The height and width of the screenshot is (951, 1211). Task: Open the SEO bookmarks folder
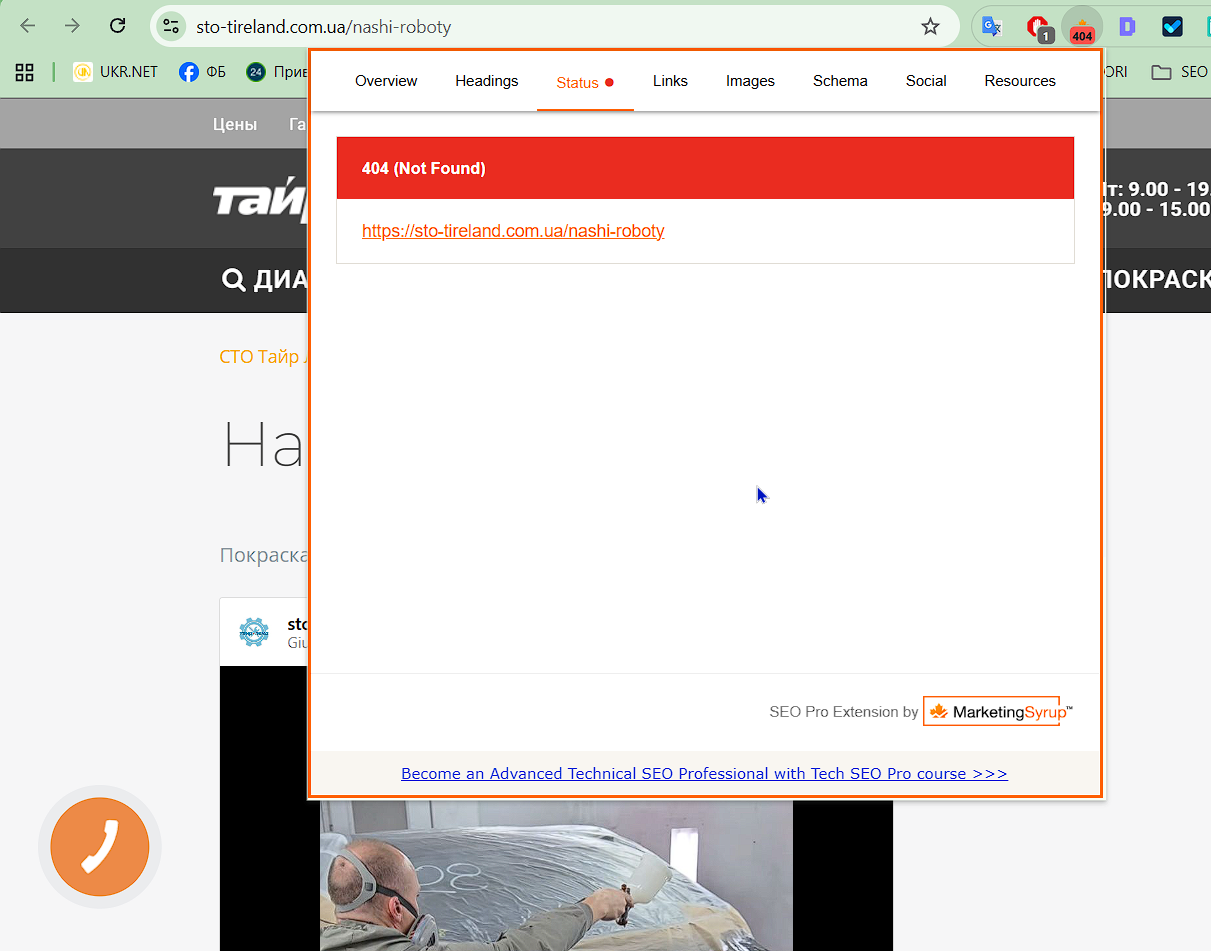pyautogui.click(x=1180, y=72)
